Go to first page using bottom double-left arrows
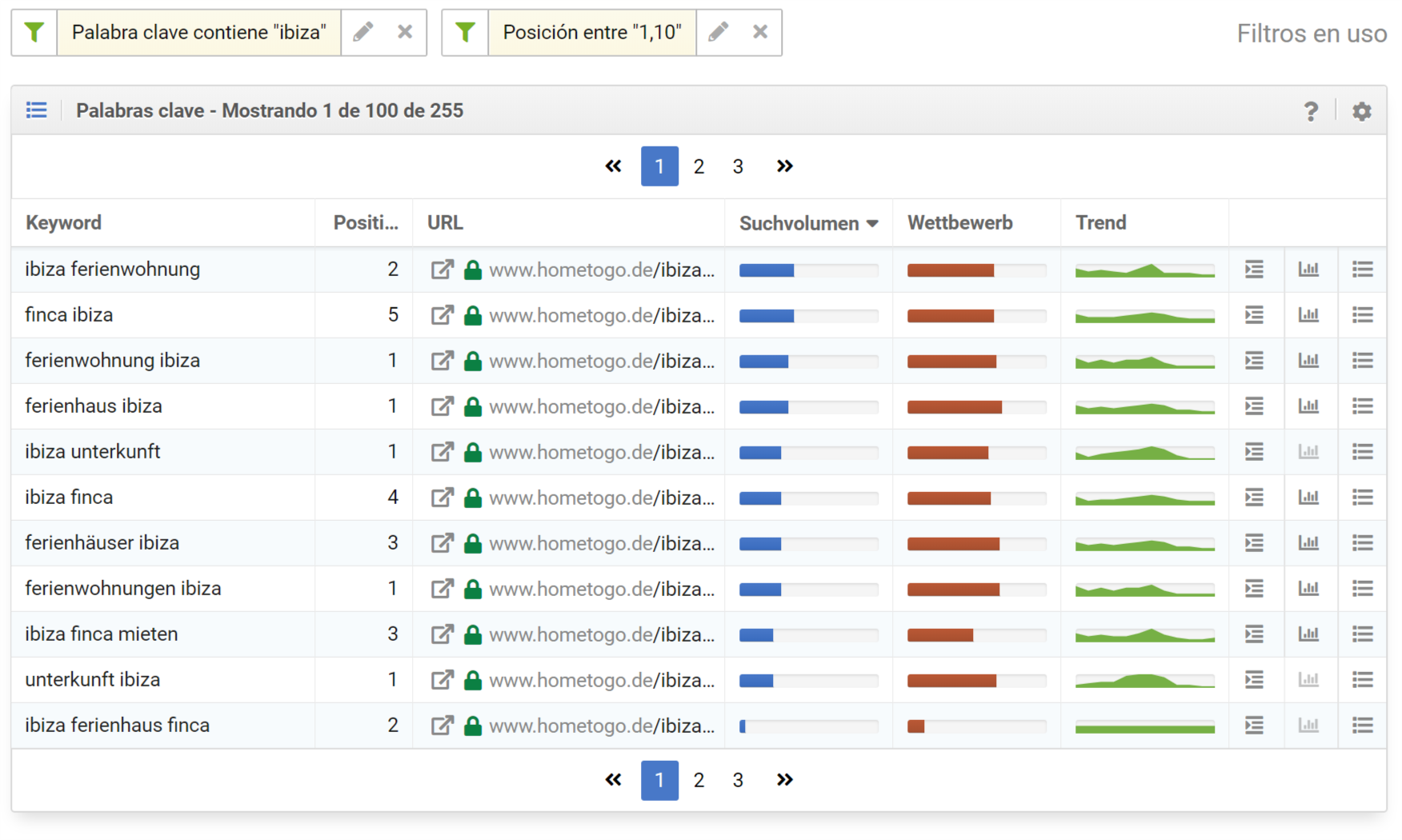 click(x=614, y=780)
